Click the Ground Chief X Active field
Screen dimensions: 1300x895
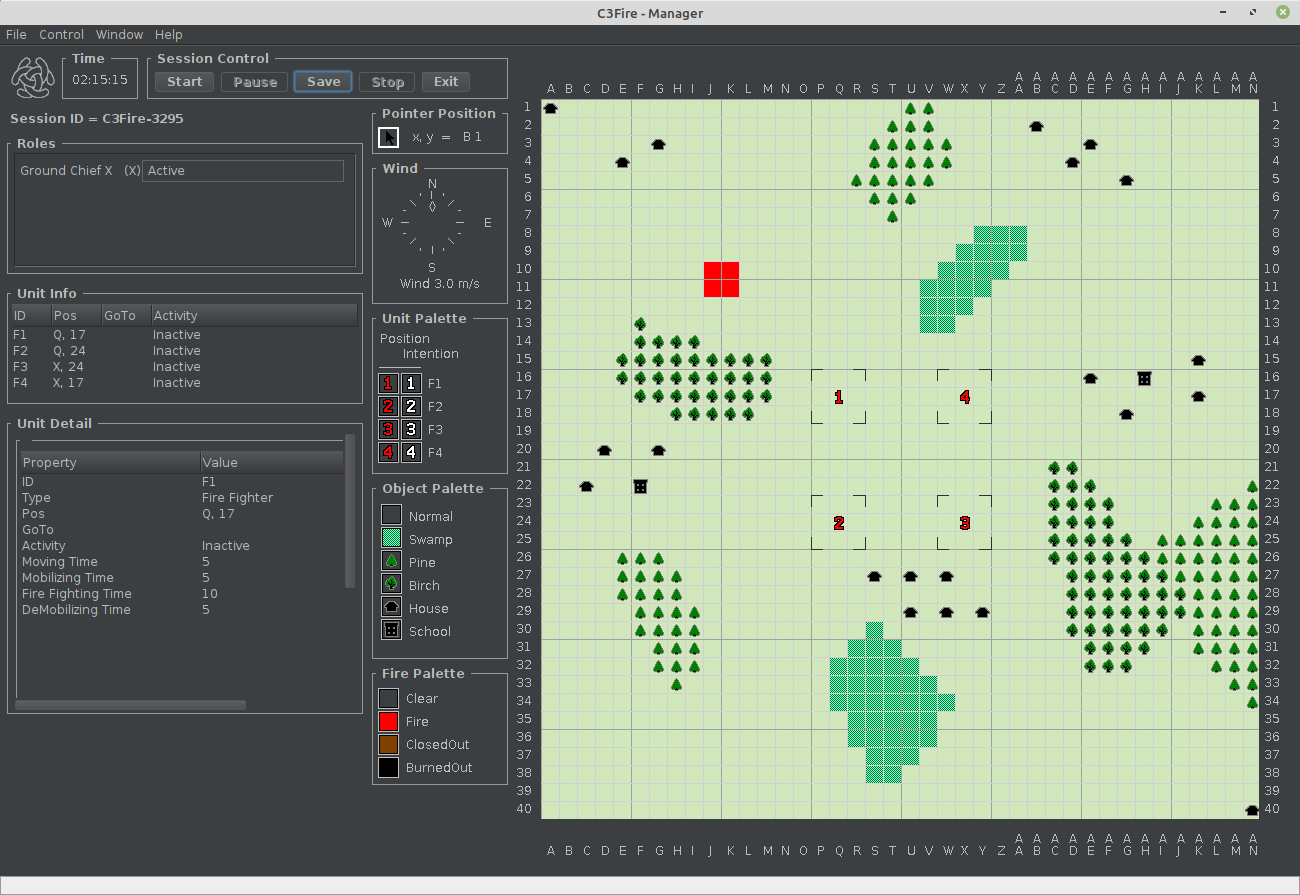(244, 171)
